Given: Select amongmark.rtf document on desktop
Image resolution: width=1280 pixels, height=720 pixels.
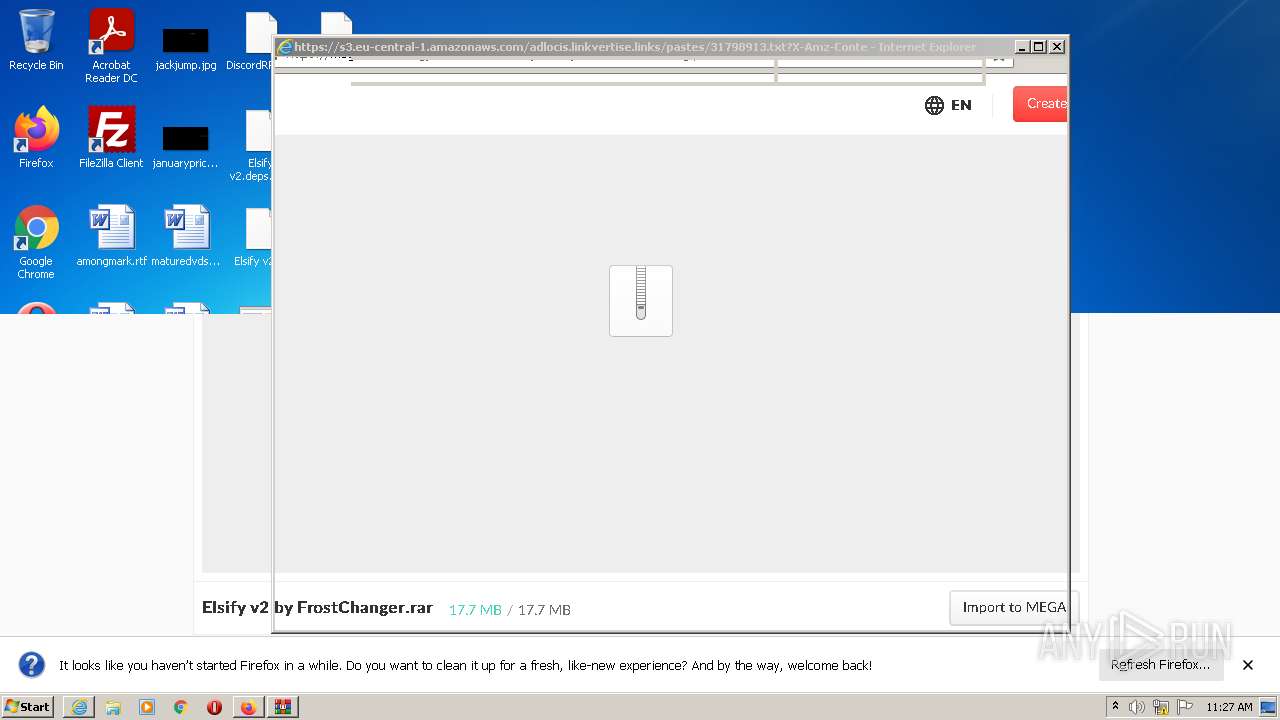Looking at the screenshot, I should pyautogui.click(x=111, y=236).
